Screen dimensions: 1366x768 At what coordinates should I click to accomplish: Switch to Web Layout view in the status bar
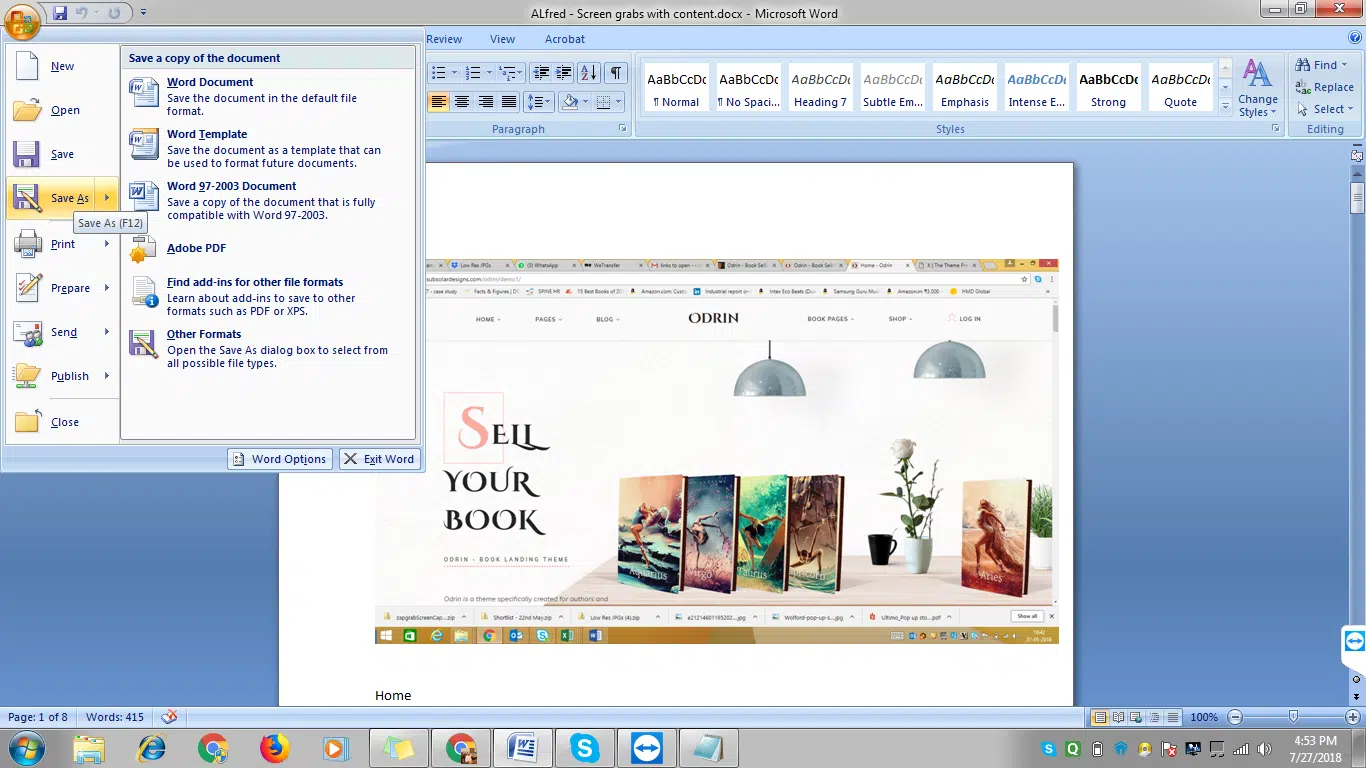pos(1136,717)
